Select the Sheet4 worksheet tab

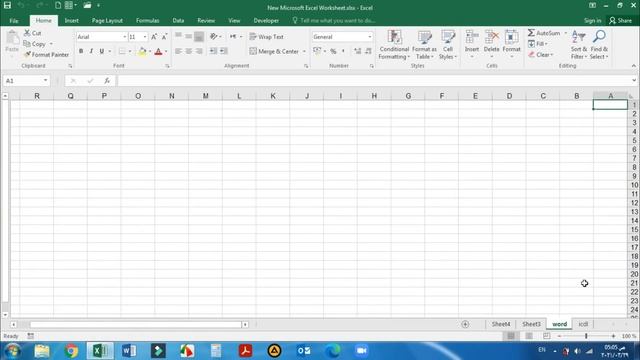click(501, 324)
